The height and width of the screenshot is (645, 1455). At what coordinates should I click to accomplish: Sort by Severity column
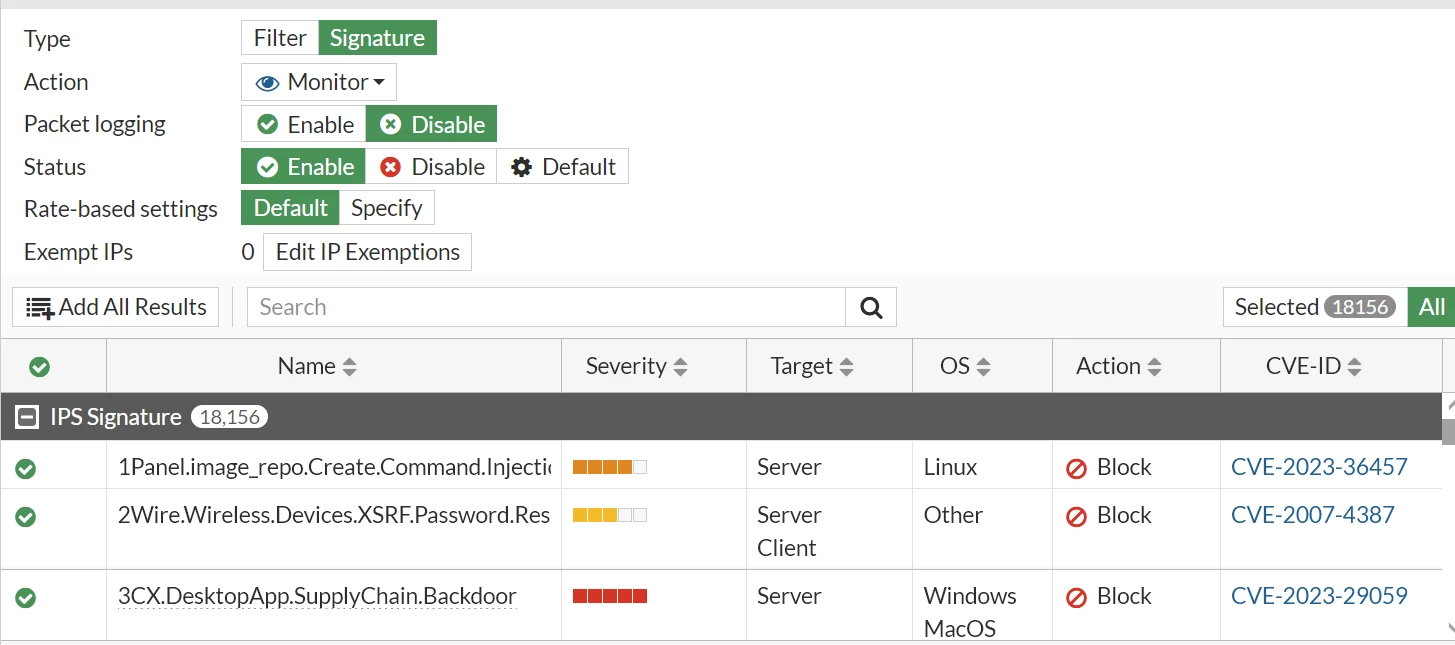[637, 366]
